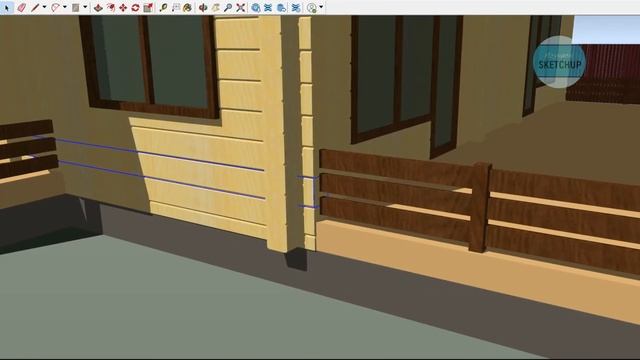This screenshot has width=640, height=360.
Task: Choose the Select arrow tool
Action: pyautogui.click(x=7, y=7)
